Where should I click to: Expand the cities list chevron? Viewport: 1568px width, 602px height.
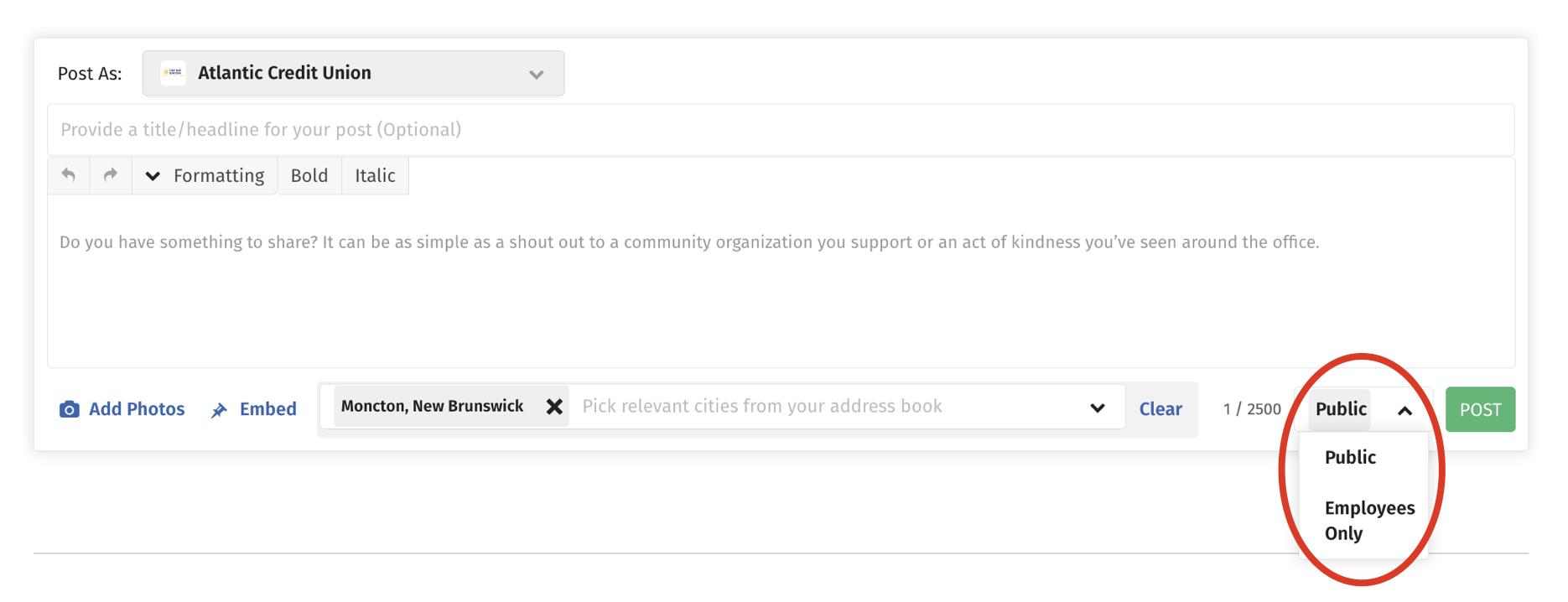click(x=1097, y=407)
